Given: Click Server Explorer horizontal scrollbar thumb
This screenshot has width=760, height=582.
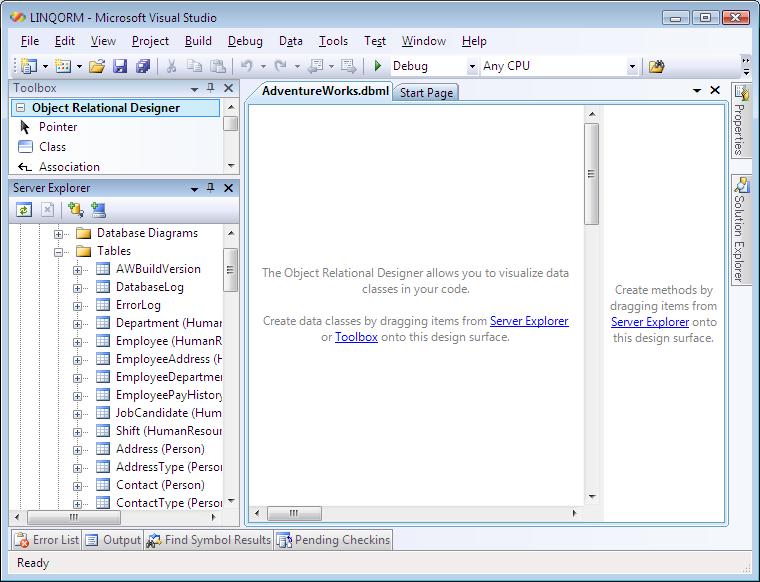Looking at the screenshot, I should [74, 517].
